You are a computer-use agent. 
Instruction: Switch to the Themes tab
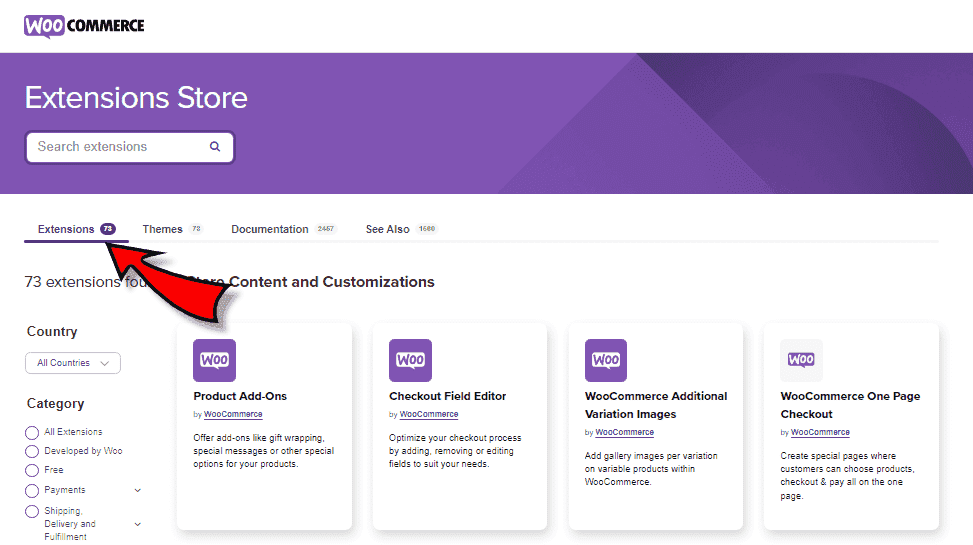(172, 229)
